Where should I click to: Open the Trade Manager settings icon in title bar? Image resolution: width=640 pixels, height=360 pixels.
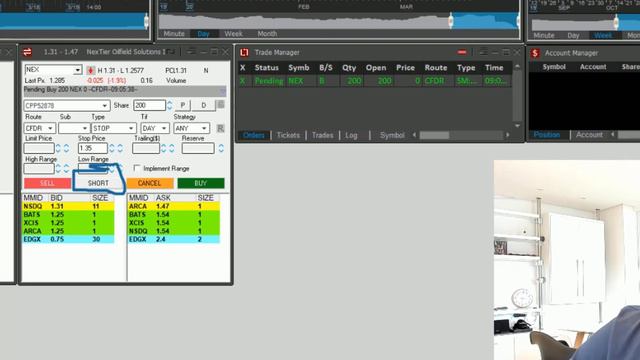[483, 52]
